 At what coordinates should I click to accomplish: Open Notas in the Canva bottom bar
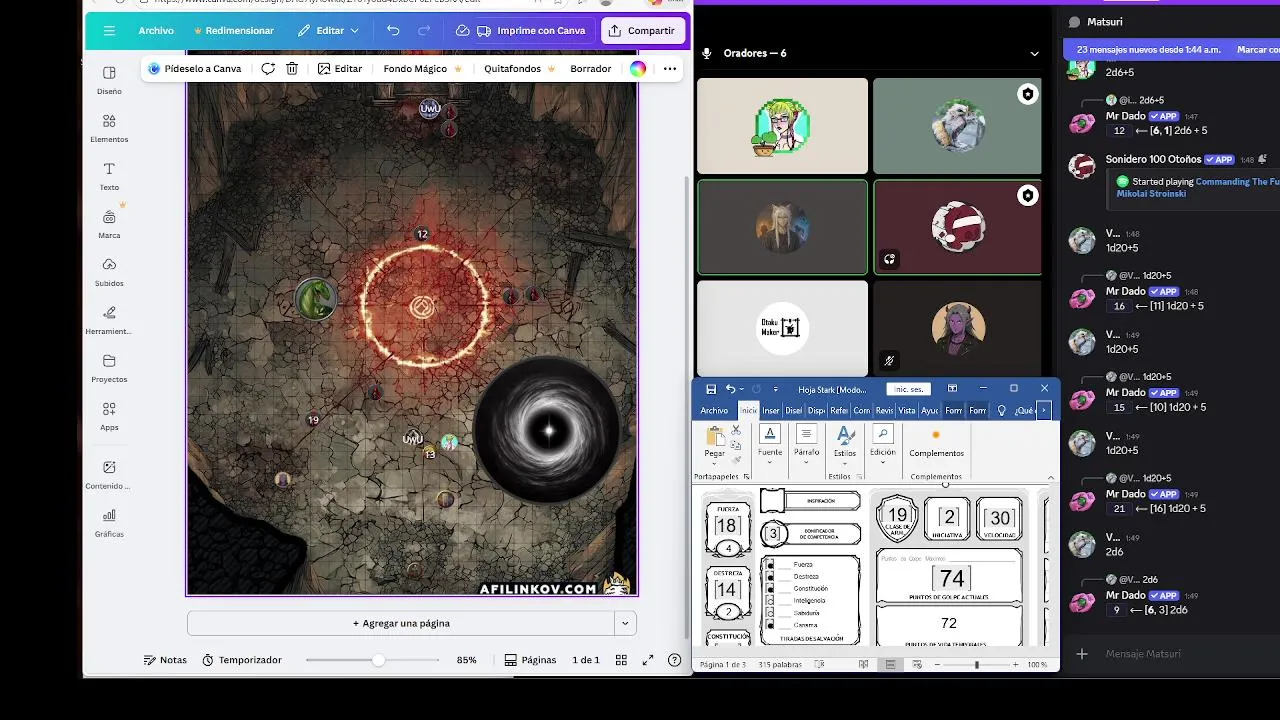pyautogui.click(x=165, y=660)
